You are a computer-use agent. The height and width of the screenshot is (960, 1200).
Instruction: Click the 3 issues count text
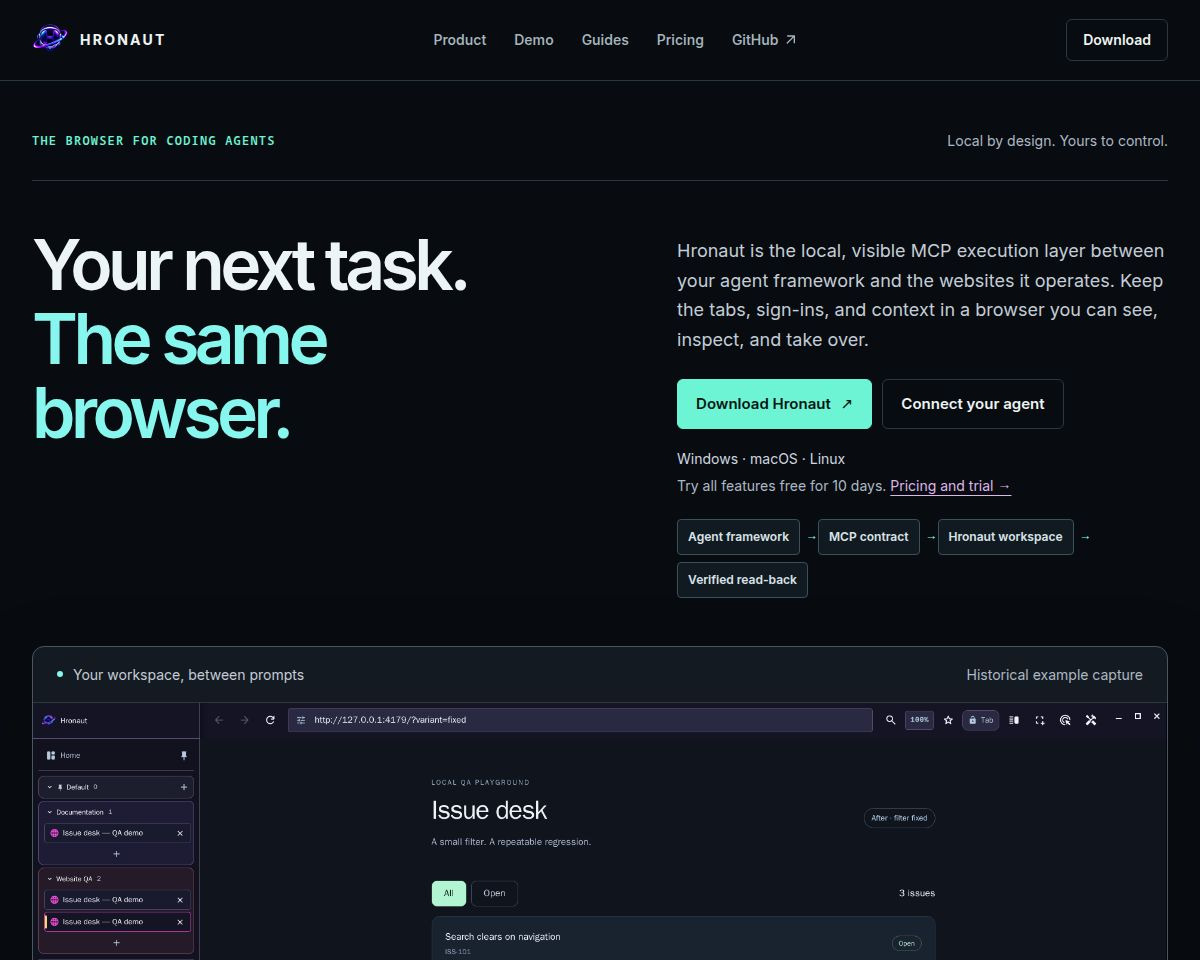pyautogui.click(x=917, y=893)
